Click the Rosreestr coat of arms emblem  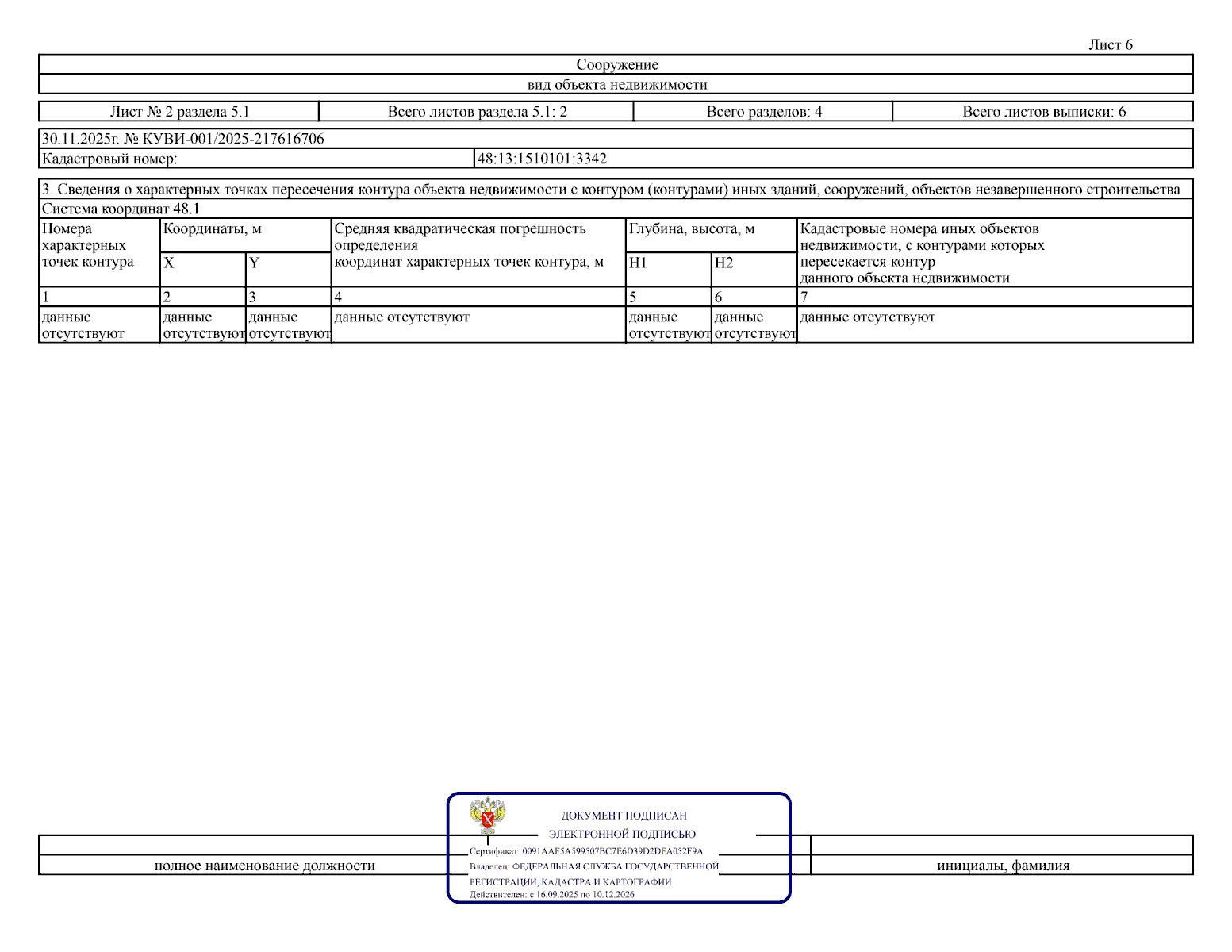pos(487,816)
